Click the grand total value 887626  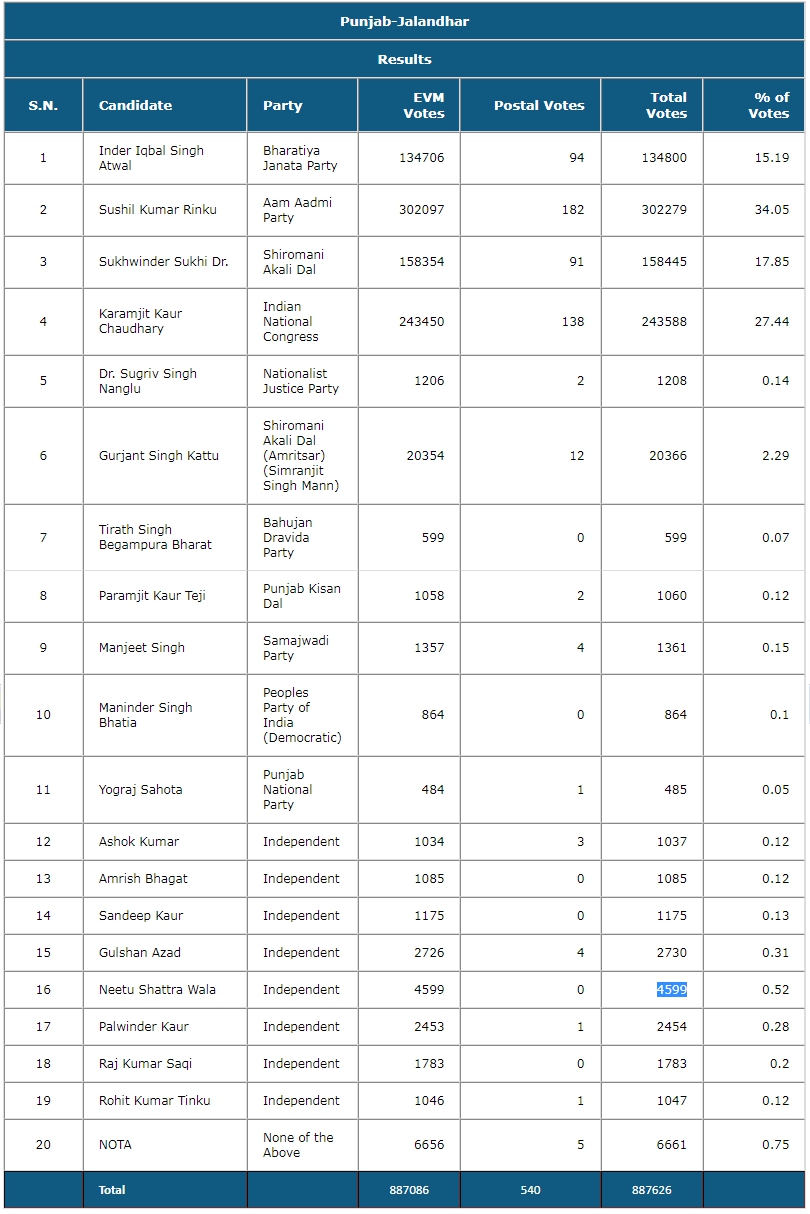click(652, 1190)
